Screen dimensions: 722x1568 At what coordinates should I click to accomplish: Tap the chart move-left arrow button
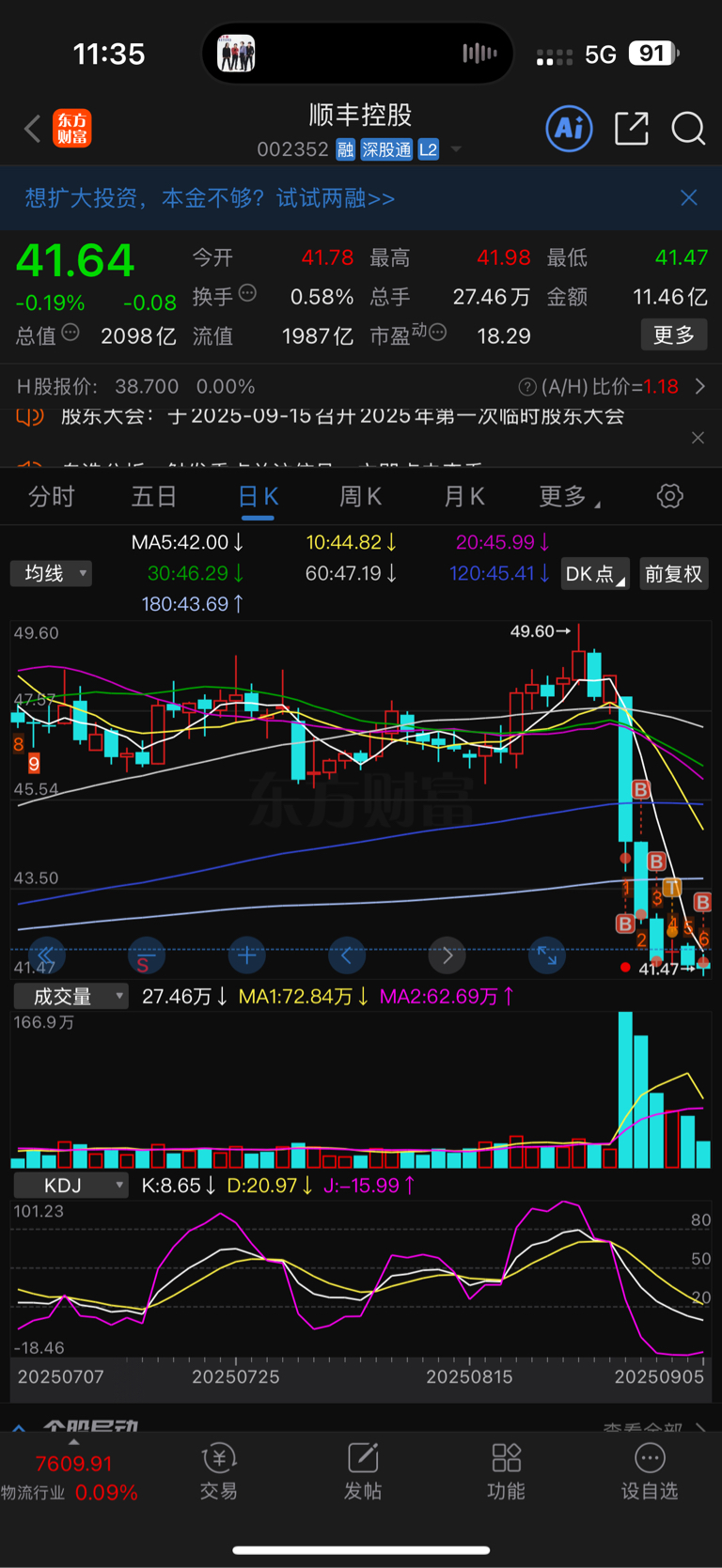coord(347,956)
